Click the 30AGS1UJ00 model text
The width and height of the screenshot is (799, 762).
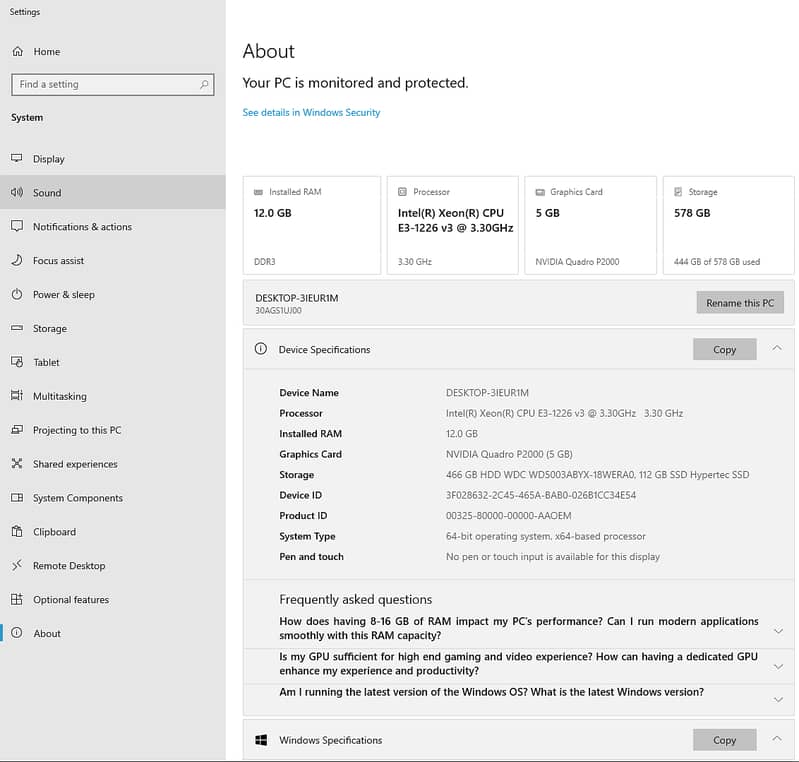point(278,310)
